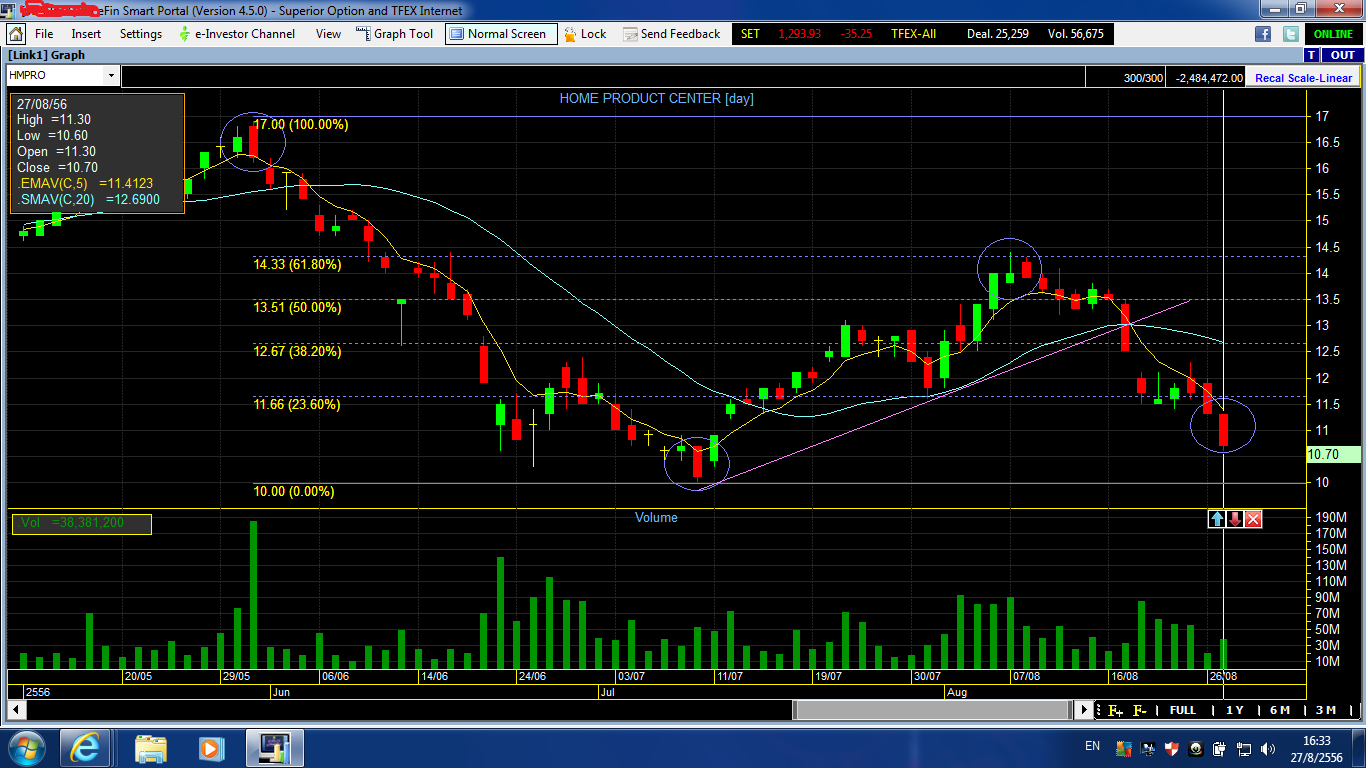Screen dimensions: 1368x770
Task: Click the Volume panel title
Action: coord(656,518)
